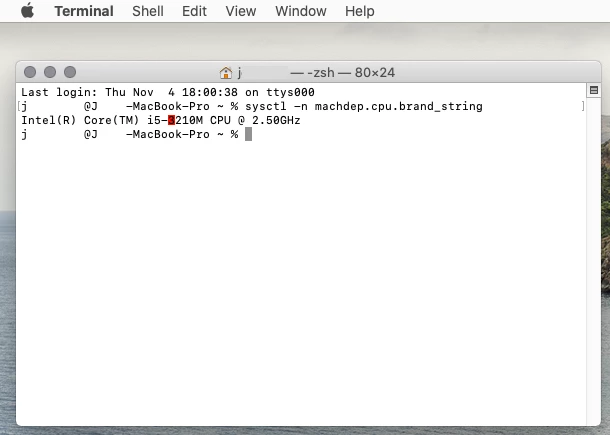Open the Window menu
Screen dimensions: 610x435
tap(301, 11)
